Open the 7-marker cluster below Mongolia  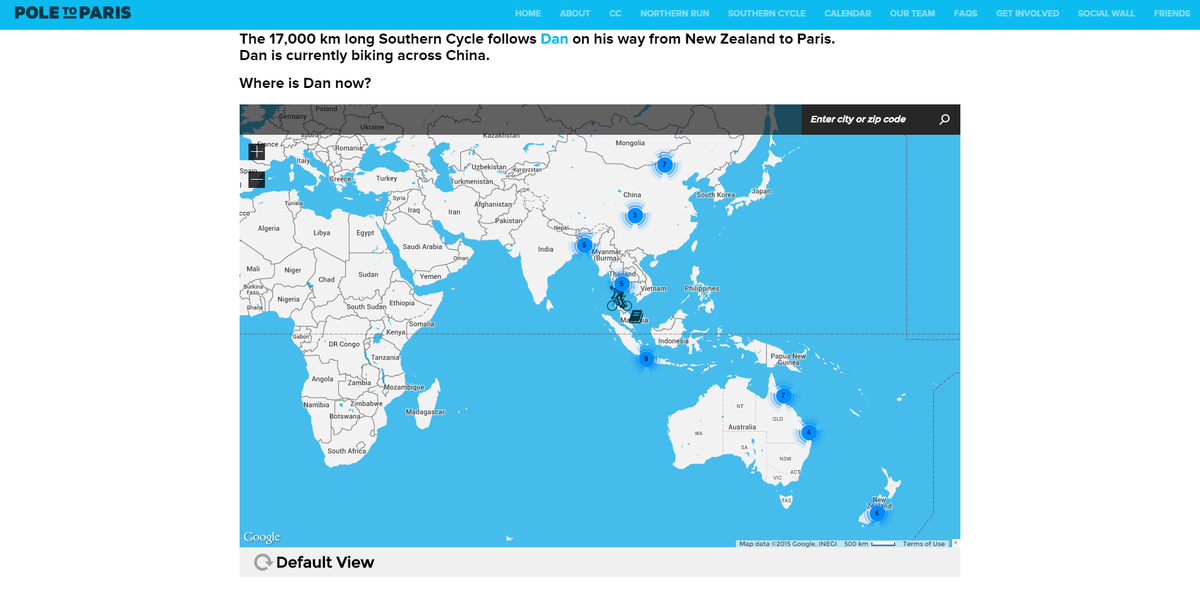pyautogui.click(x=664, y=164)
